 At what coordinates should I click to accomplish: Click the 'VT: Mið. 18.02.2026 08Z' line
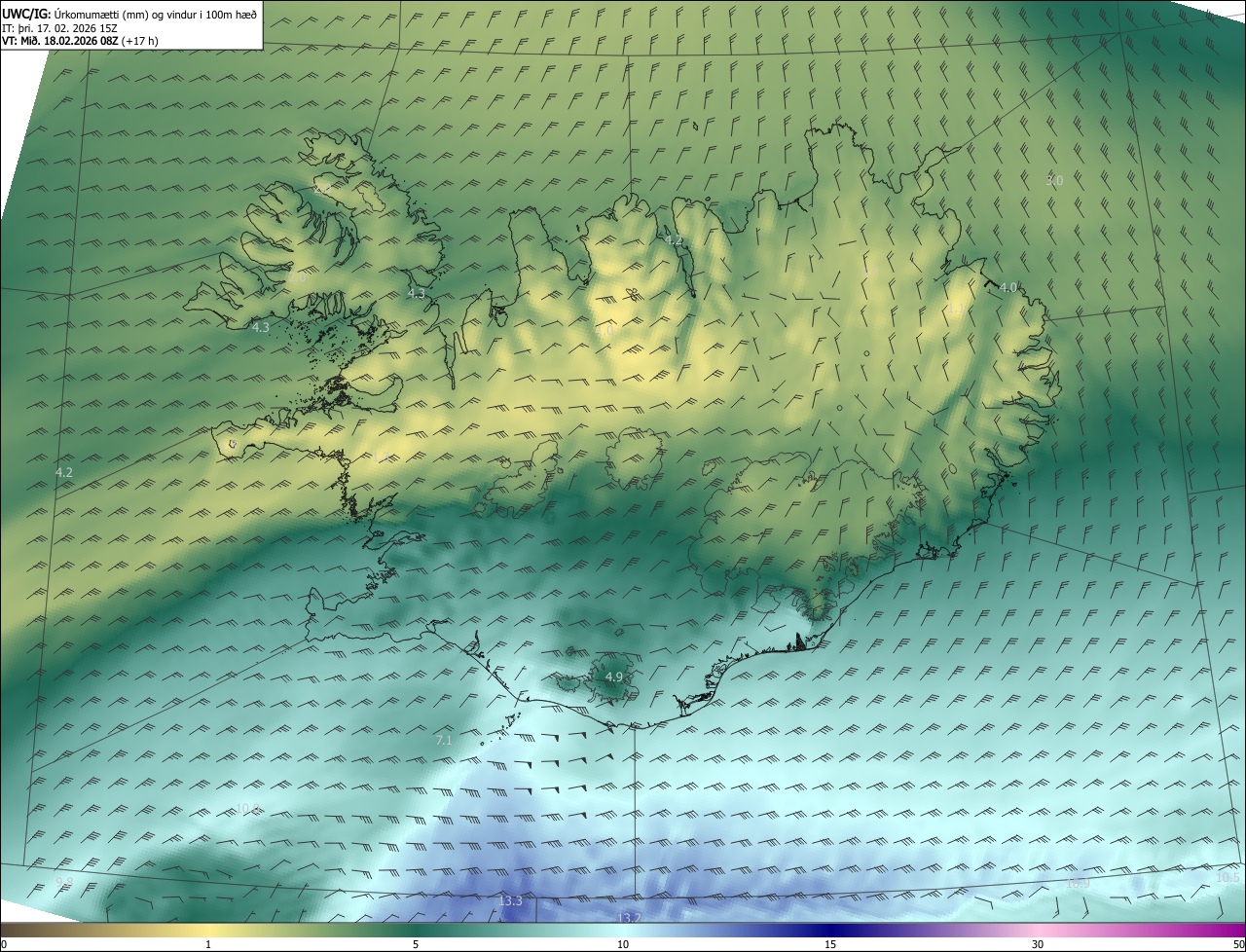pyautogui.click(x=80, y=41)
